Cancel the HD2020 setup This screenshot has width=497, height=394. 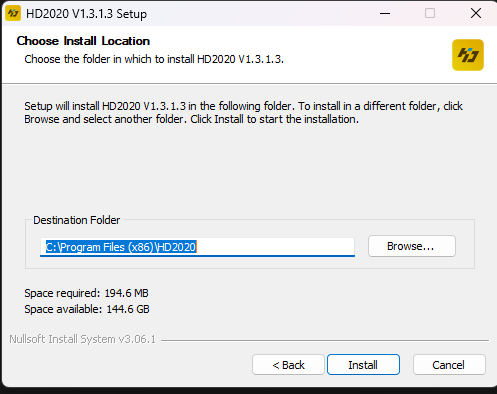pyautogui.click(x=449, y=365)
